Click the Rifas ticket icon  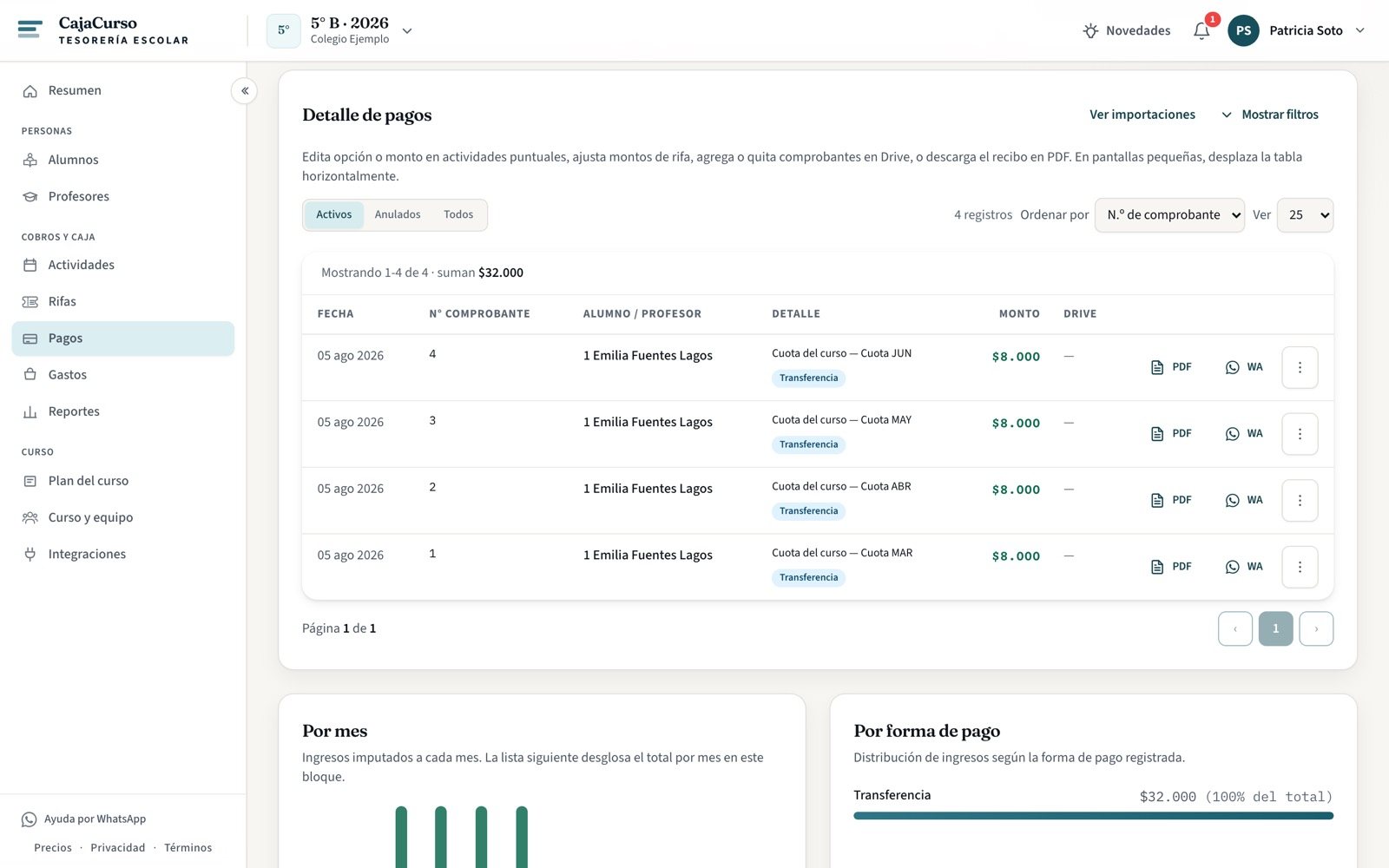pos(30,302)
